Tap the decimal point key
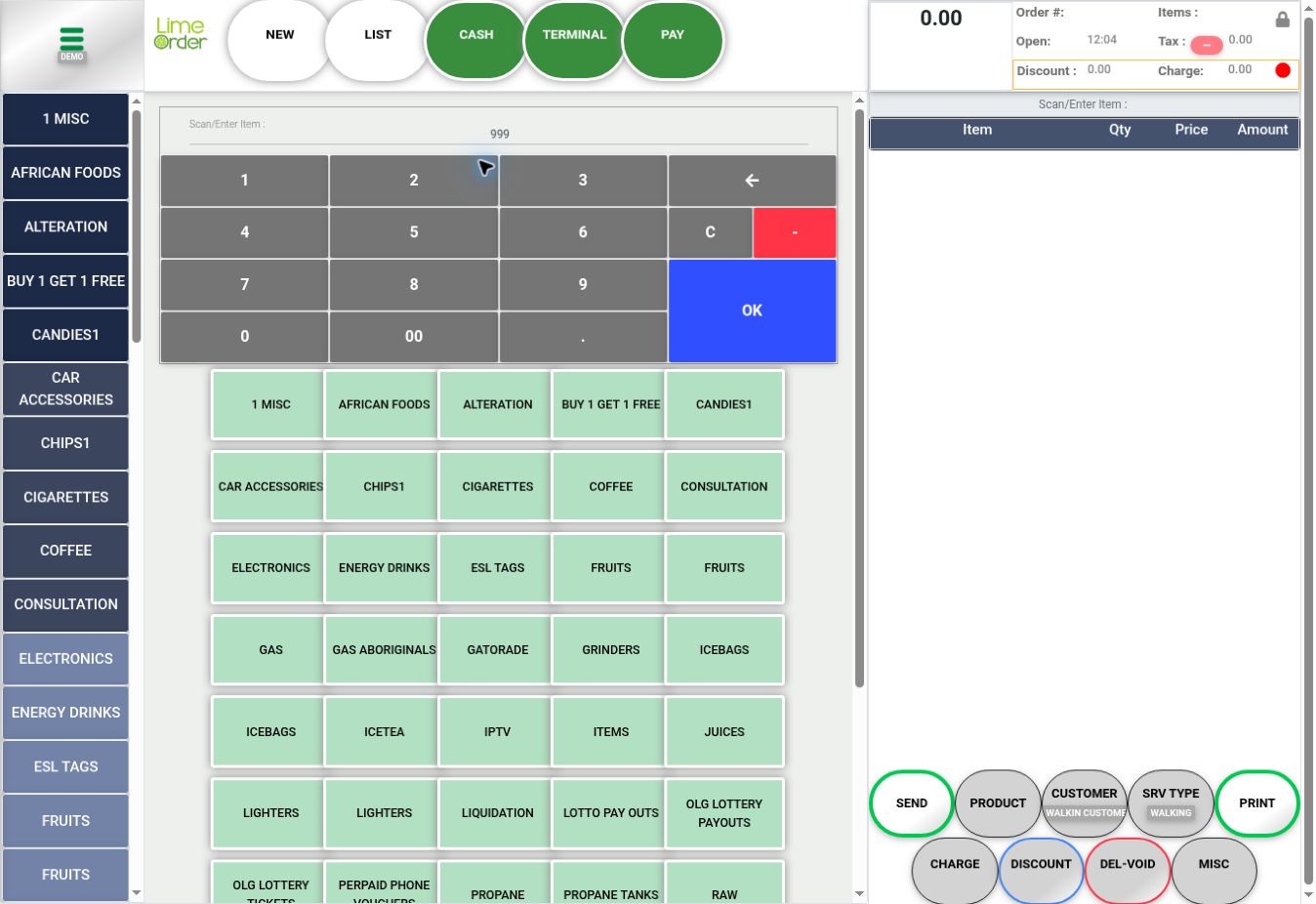The width and height of the screenshot is (1316, 904). [583, 337]
